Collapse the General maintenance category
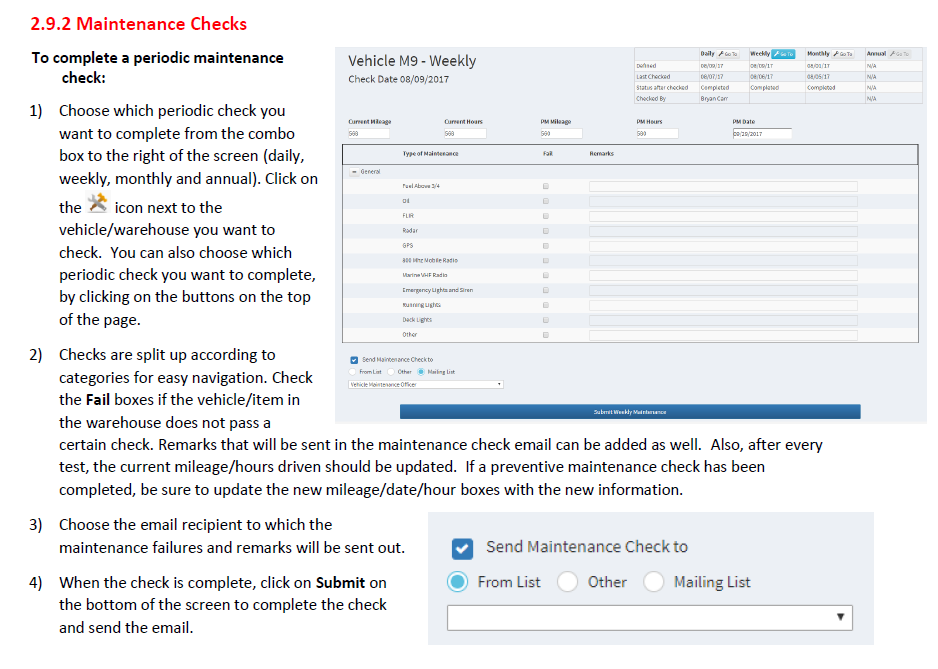Image resolution: width=938 pixels, height=669 pixels. (x=354, y=172)
